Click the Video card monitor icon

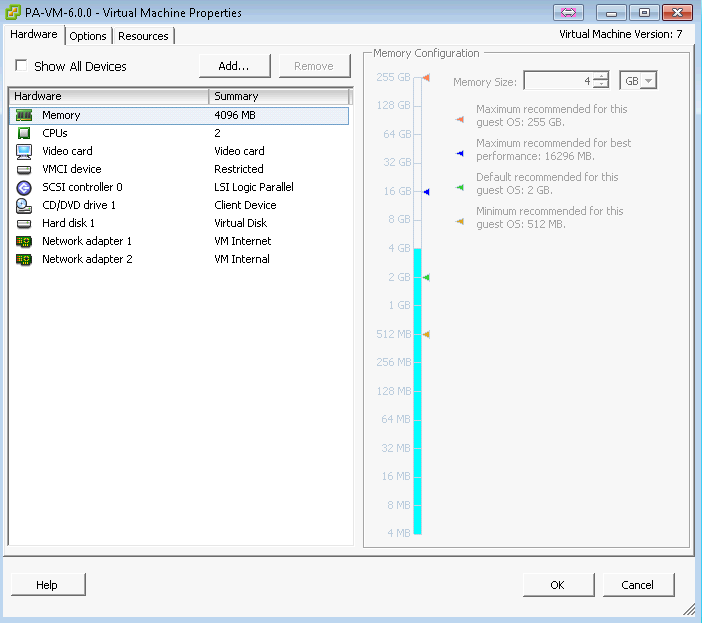[x=24, y=152]
